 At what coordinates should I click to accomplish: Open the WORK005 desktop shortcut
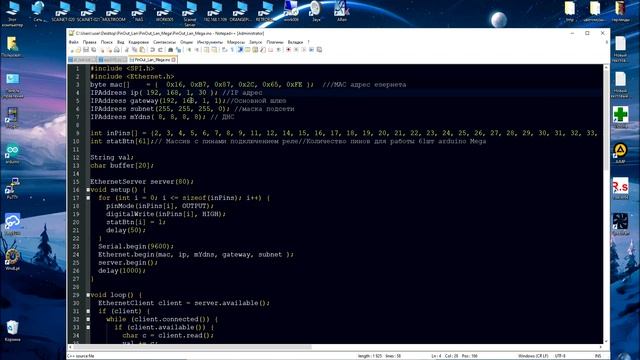[164, 11]
